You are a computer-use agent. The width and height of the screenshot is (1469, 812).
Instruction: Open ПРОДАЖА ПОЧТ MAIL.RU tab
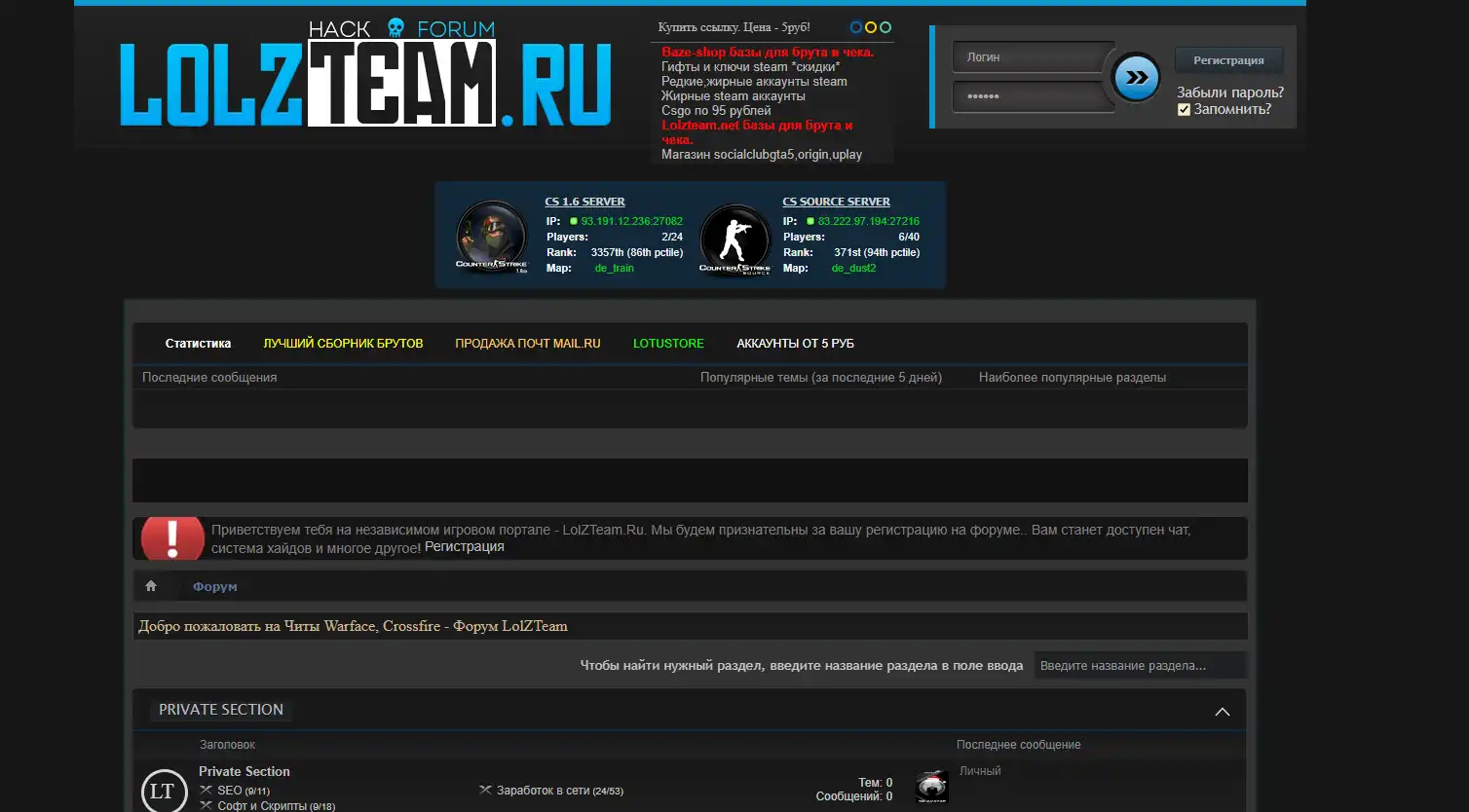point(528,344)
